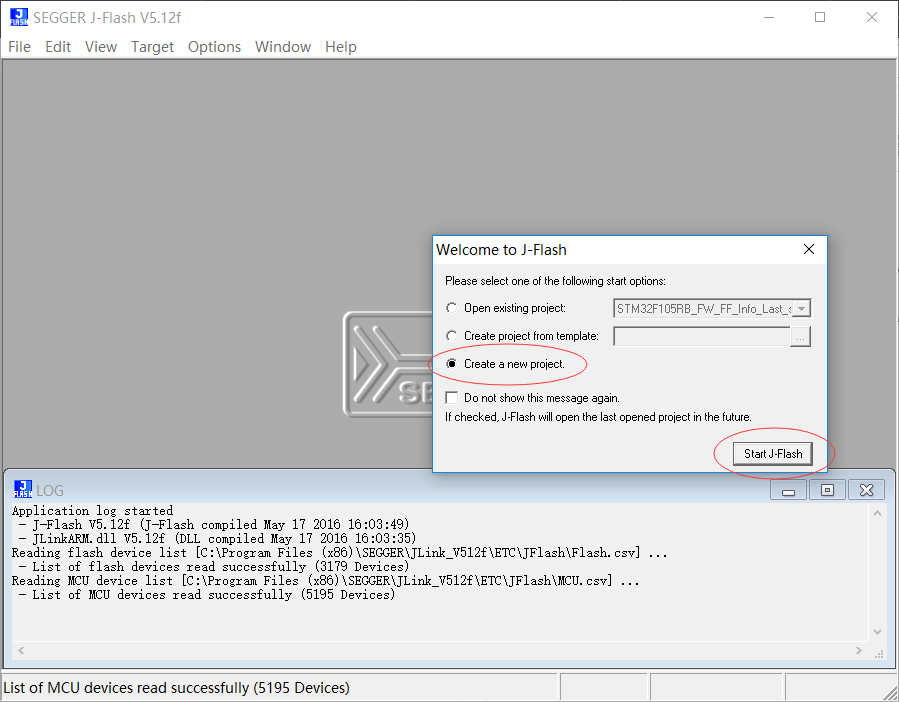Select the 'Open existing project' option
Viewport: 899px width, 702px height.
tap(451, 308)
